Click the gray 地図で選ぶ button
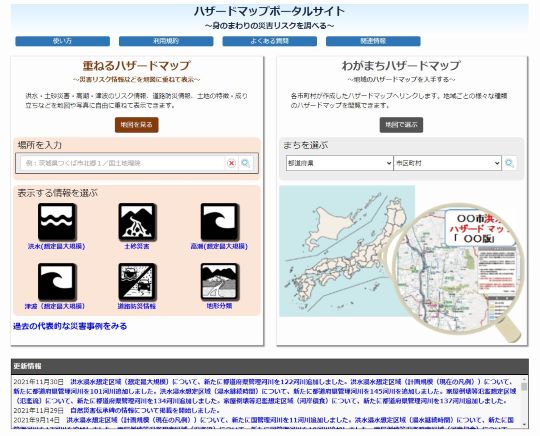The height and width of the screenshot is (436, 540). click(x=401, y=125)
